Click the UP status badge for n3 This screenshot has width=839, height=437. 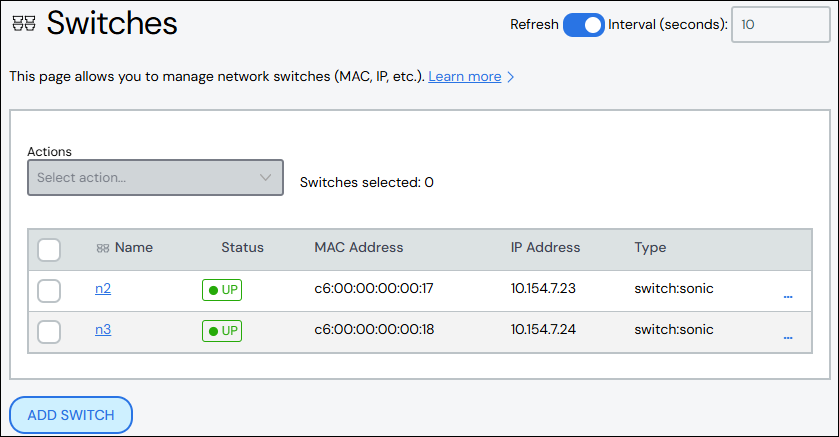[x=222, y=330]
